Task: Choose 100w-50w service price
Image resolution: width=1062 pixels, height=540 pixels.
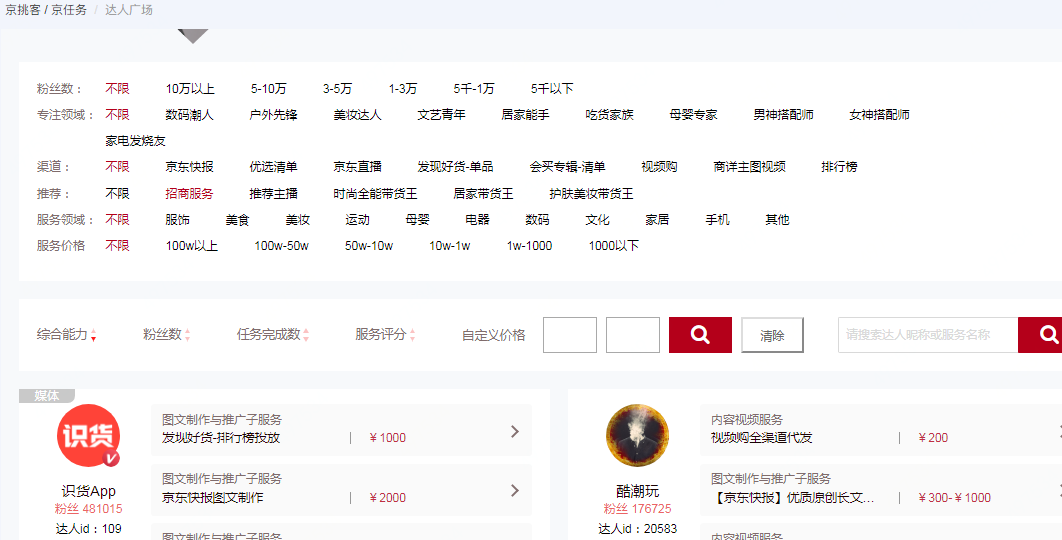Action: (x=282, y=246)
